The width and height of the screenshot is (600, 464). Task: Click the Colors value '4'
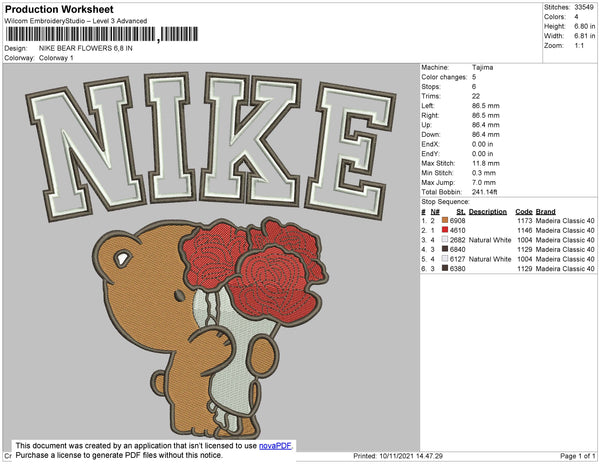click(576, 17)
